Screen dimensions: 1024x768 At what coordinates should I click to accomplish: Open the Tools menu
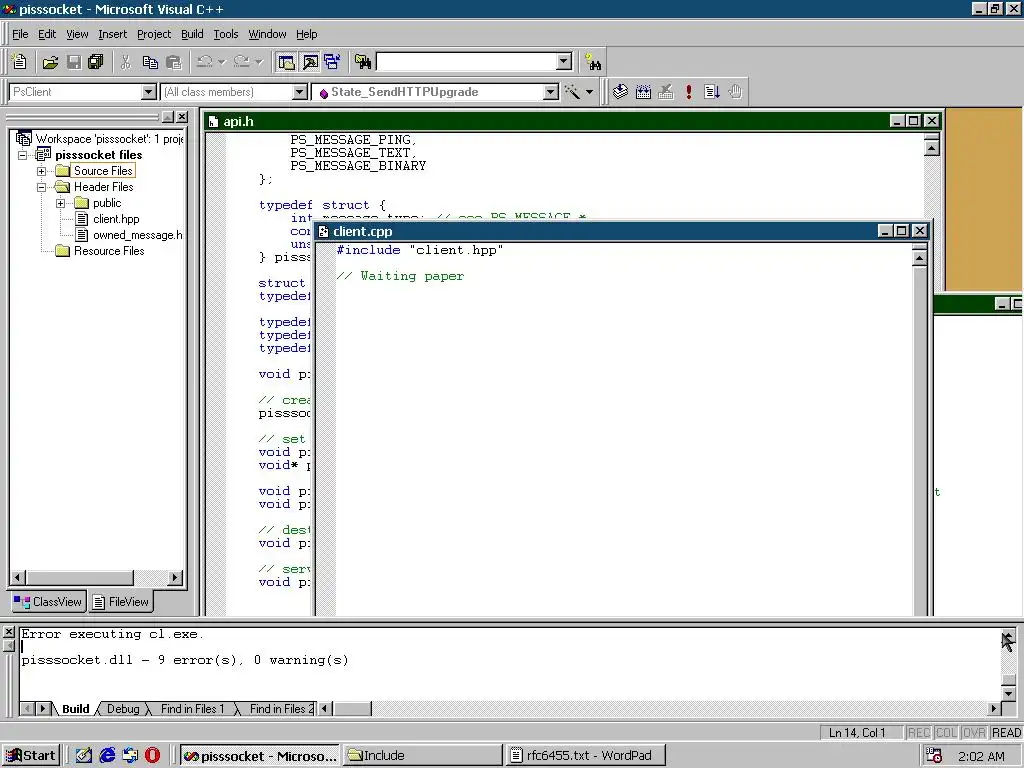pos(226,34)
